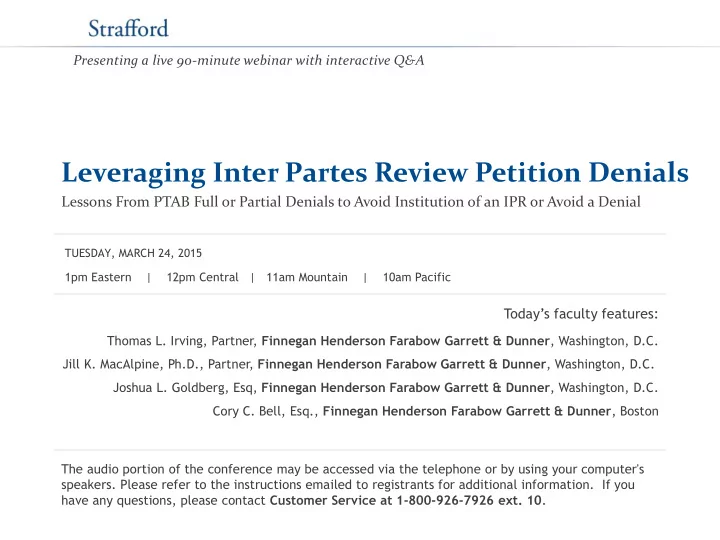Select the name 'Jill K. MacAlpine, Ph.D., Partner'
This screenshot has height=540, width=720.
tap(157, 364)
